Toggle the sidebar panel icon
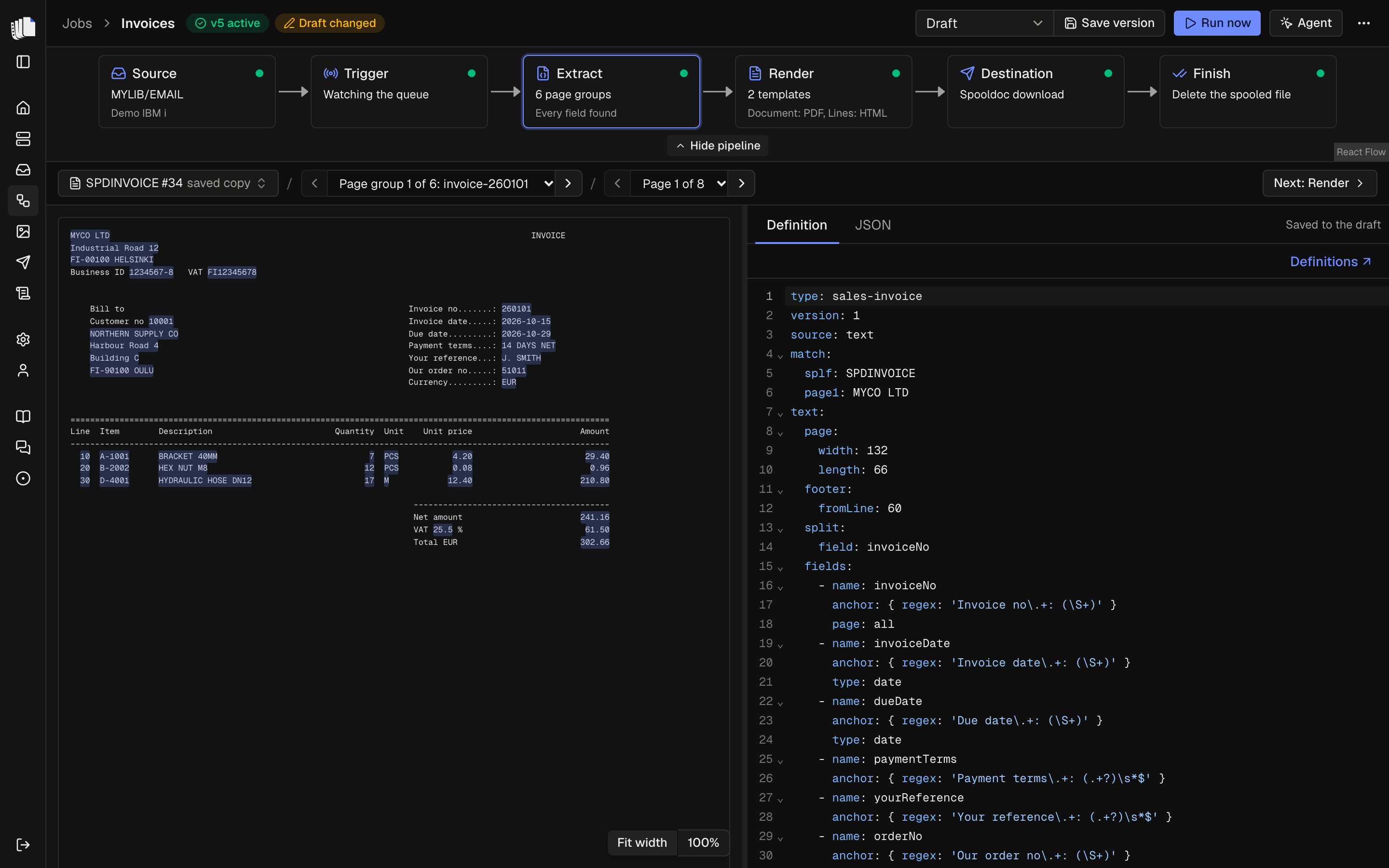 click(23, 62)
